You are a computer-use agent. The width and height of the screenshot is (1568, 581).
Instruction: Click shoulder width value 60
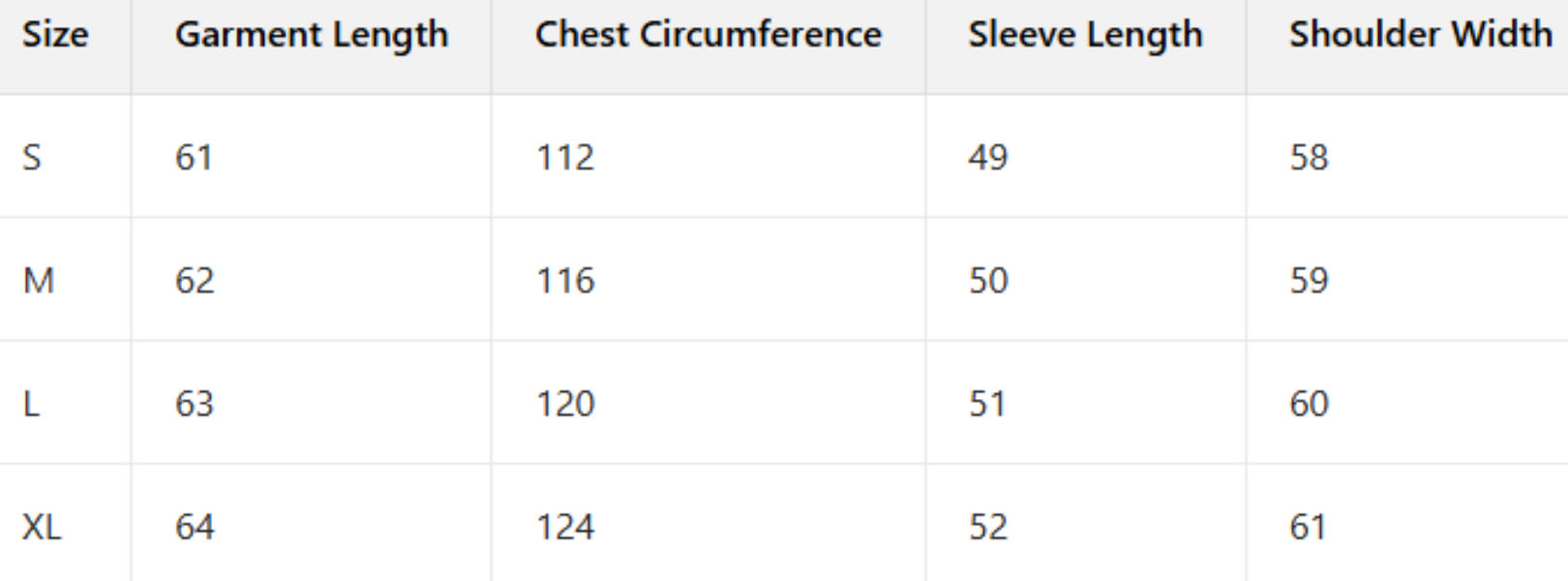coord(1309,404)
